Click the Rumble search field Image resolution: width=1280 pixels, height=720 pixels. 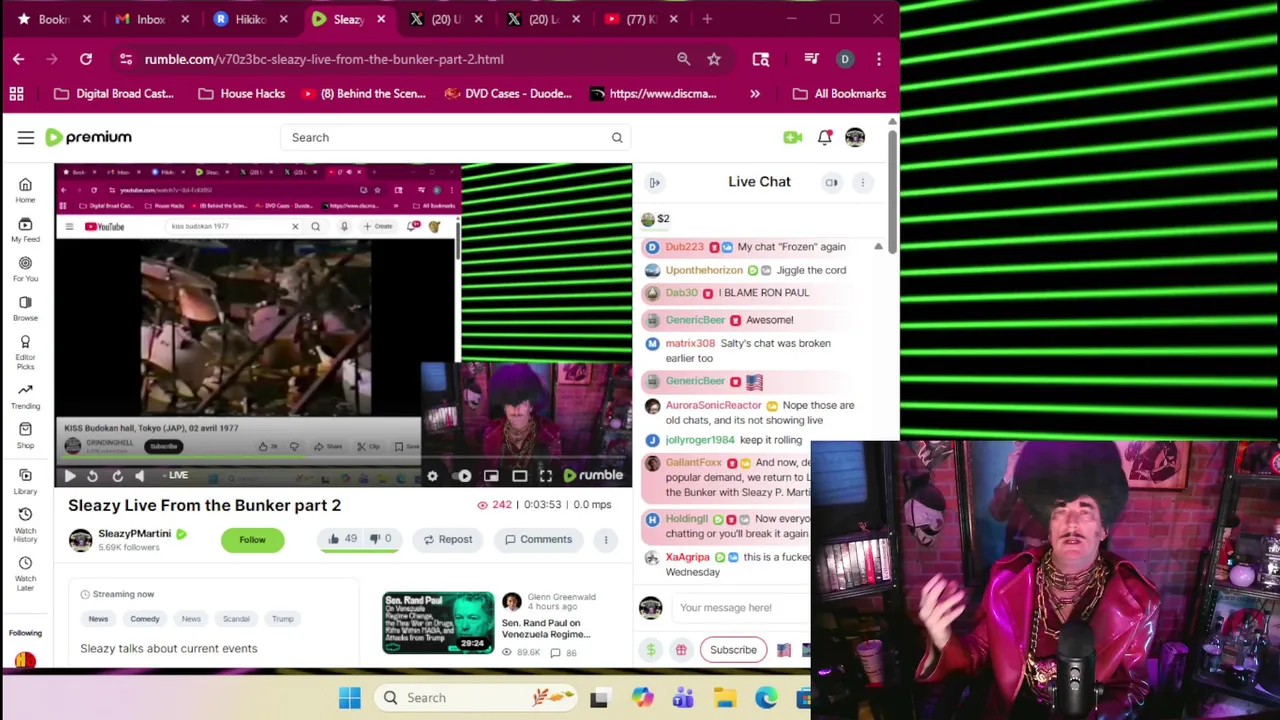pyautogui.click(x=457, y=137)
